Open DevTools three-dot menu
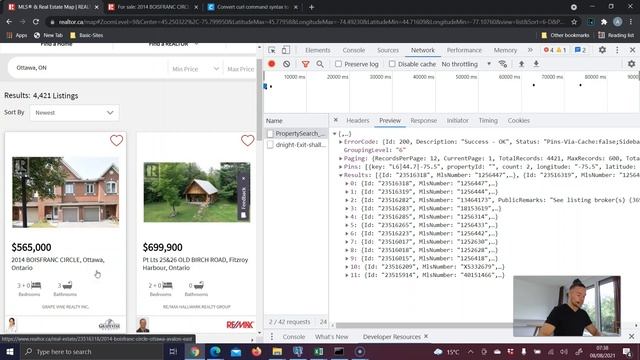The width and height of the screenshot is (640, 360). pos(617,50)
